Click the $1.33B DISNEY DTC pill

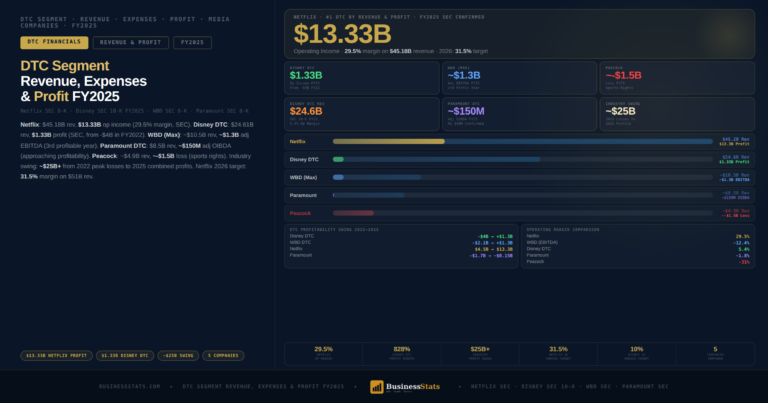pyautogui.click(x=125, y=356)
